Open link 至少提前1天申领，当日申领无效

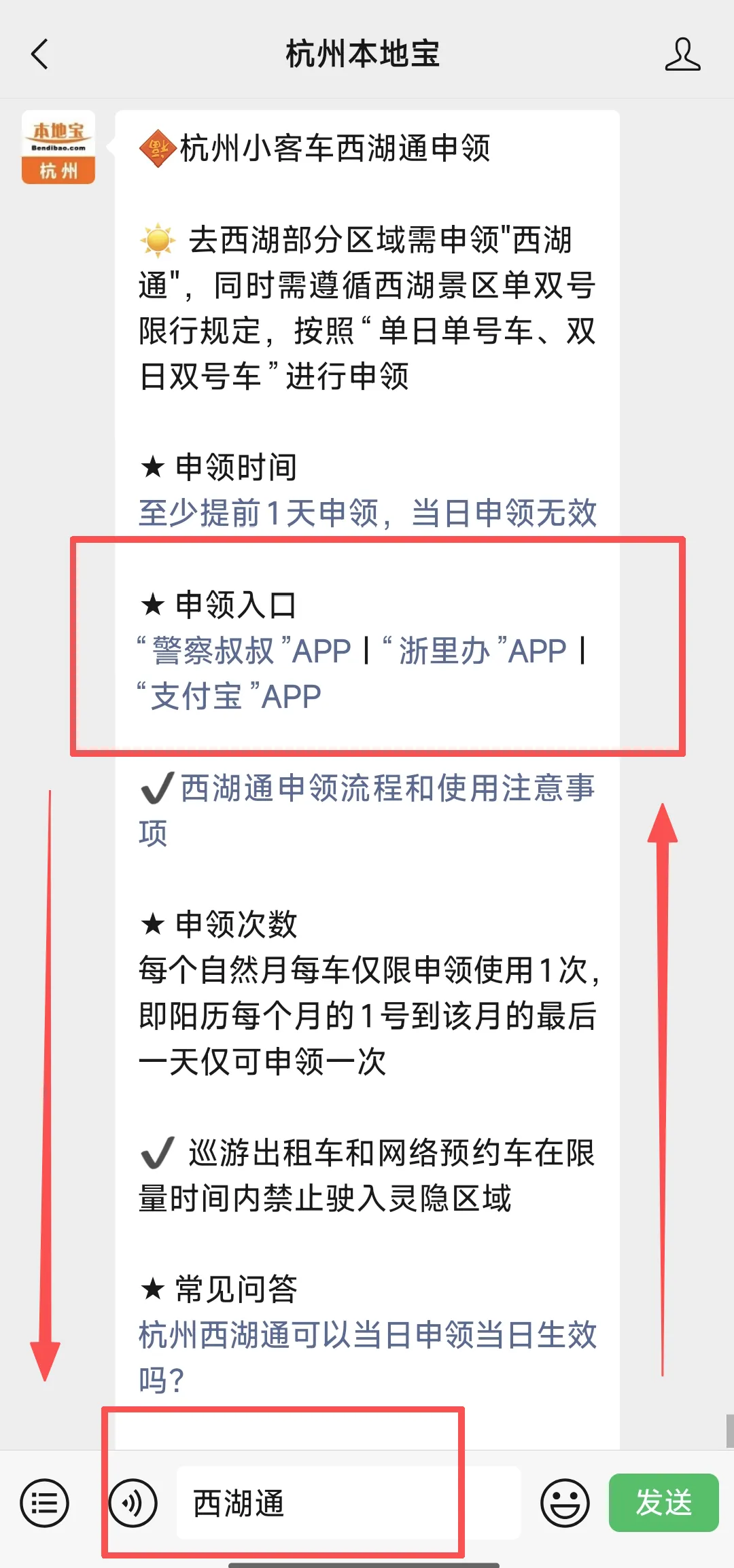tap(368, 513)
